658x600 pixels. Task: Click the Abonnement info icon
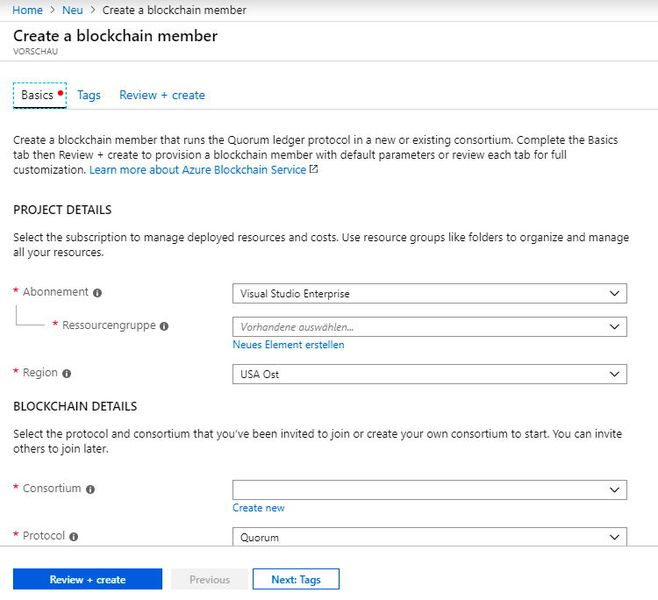tap(97, 293)
